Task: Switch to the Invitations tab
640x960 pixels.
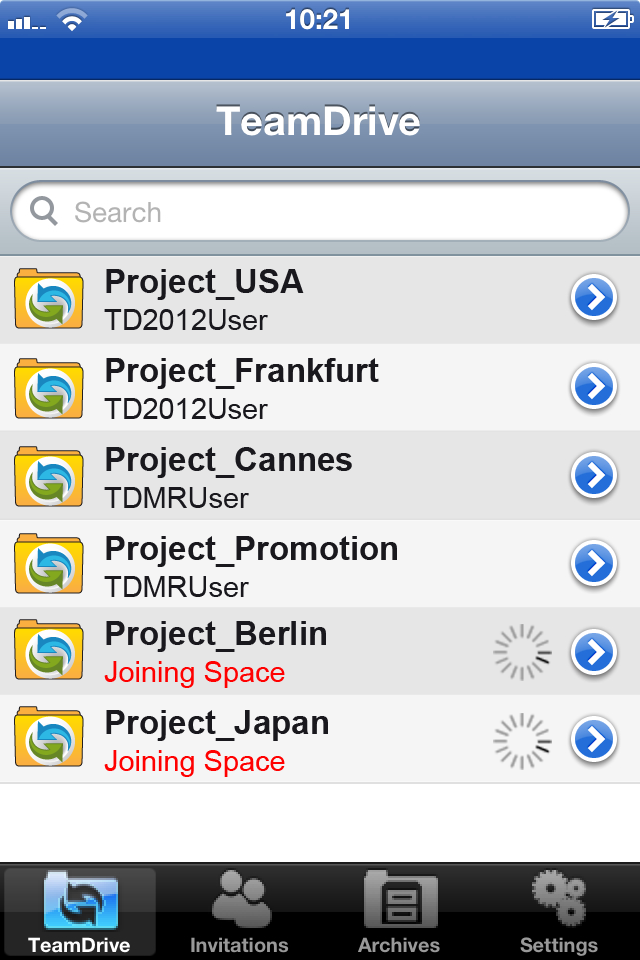Action: click(239, 912)
